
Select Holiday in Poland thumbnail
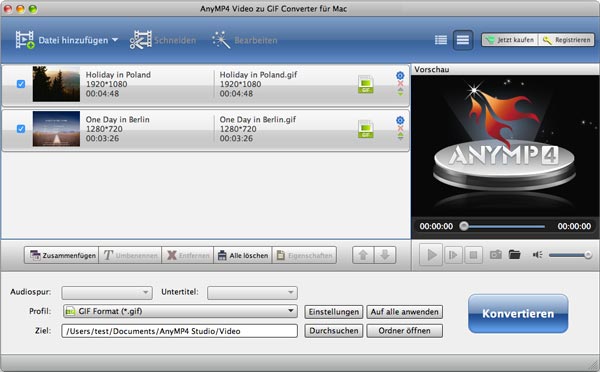click(x=56, y=84)
